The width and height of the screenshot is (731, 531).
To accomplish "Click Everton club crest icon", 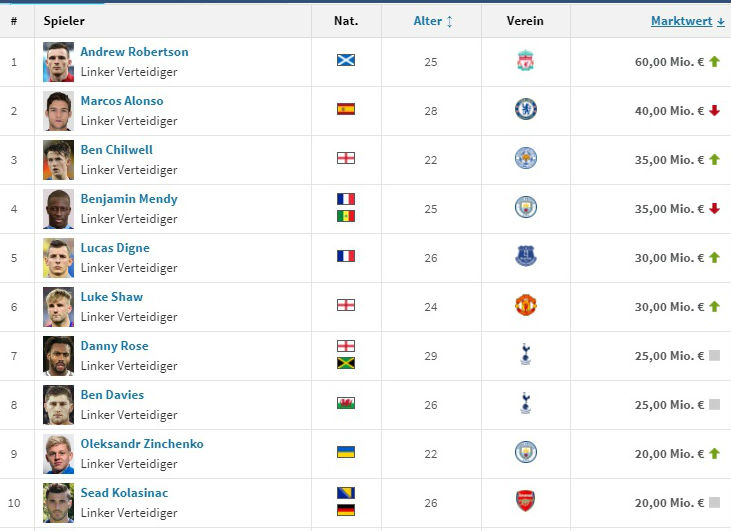I will pos(526,257).
